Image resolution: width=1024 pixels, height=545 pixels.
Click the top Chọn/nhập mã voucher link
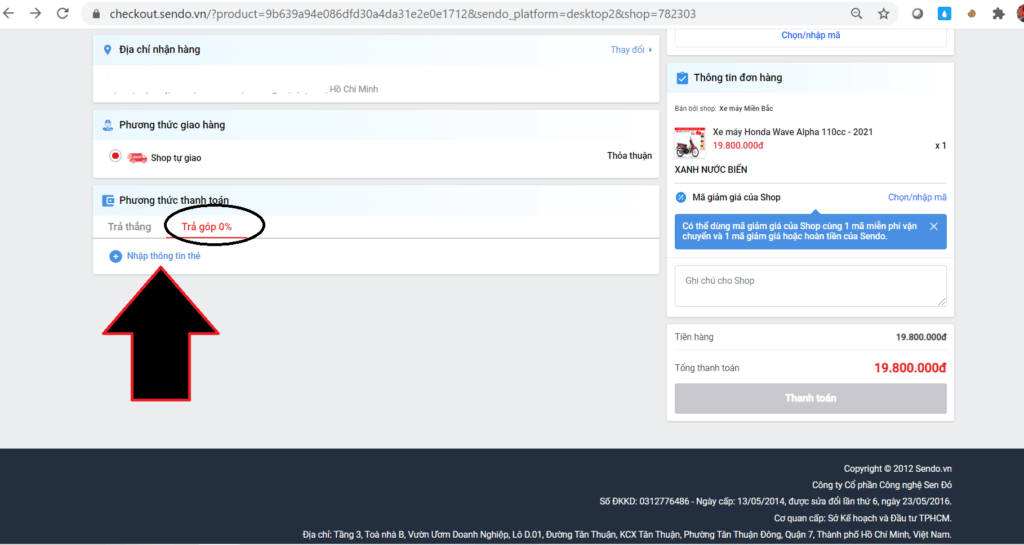pyautogui.click(x=810, y=35)
